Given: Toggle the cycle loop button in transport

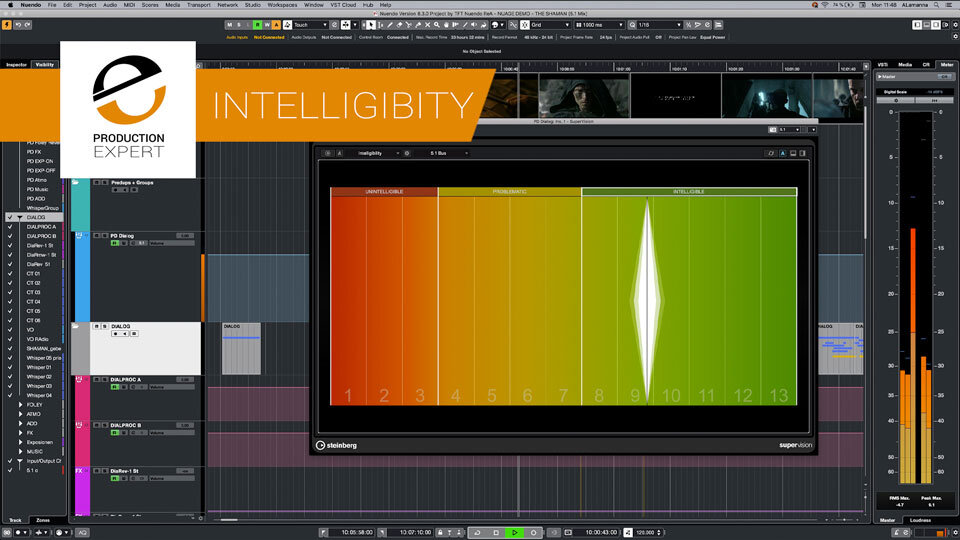Looking at the screenshot, I should 478,532.
